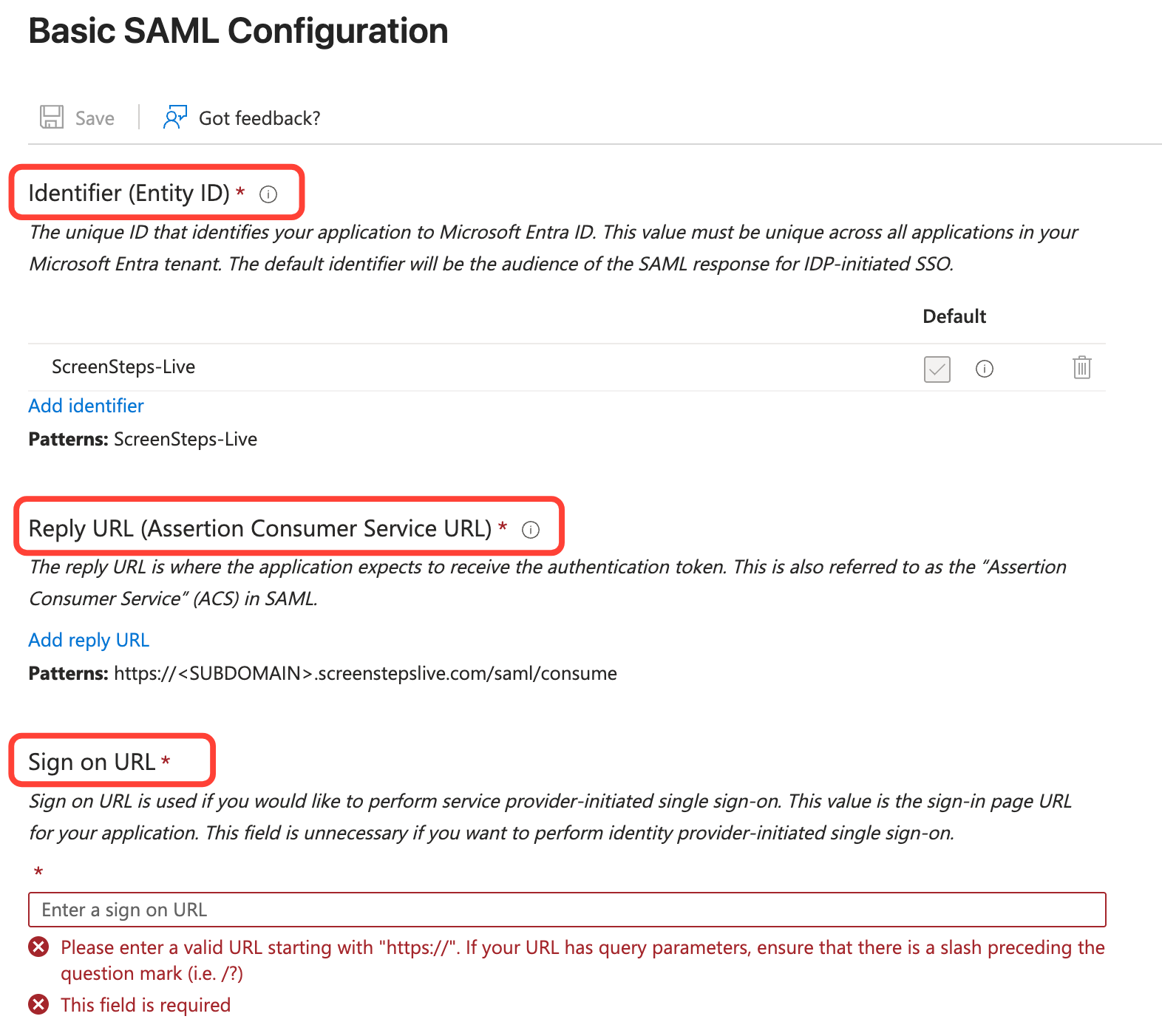Viewport: 1162px width, 1036px height.
Task: Click the Add reply URL link
Action: 89,640
